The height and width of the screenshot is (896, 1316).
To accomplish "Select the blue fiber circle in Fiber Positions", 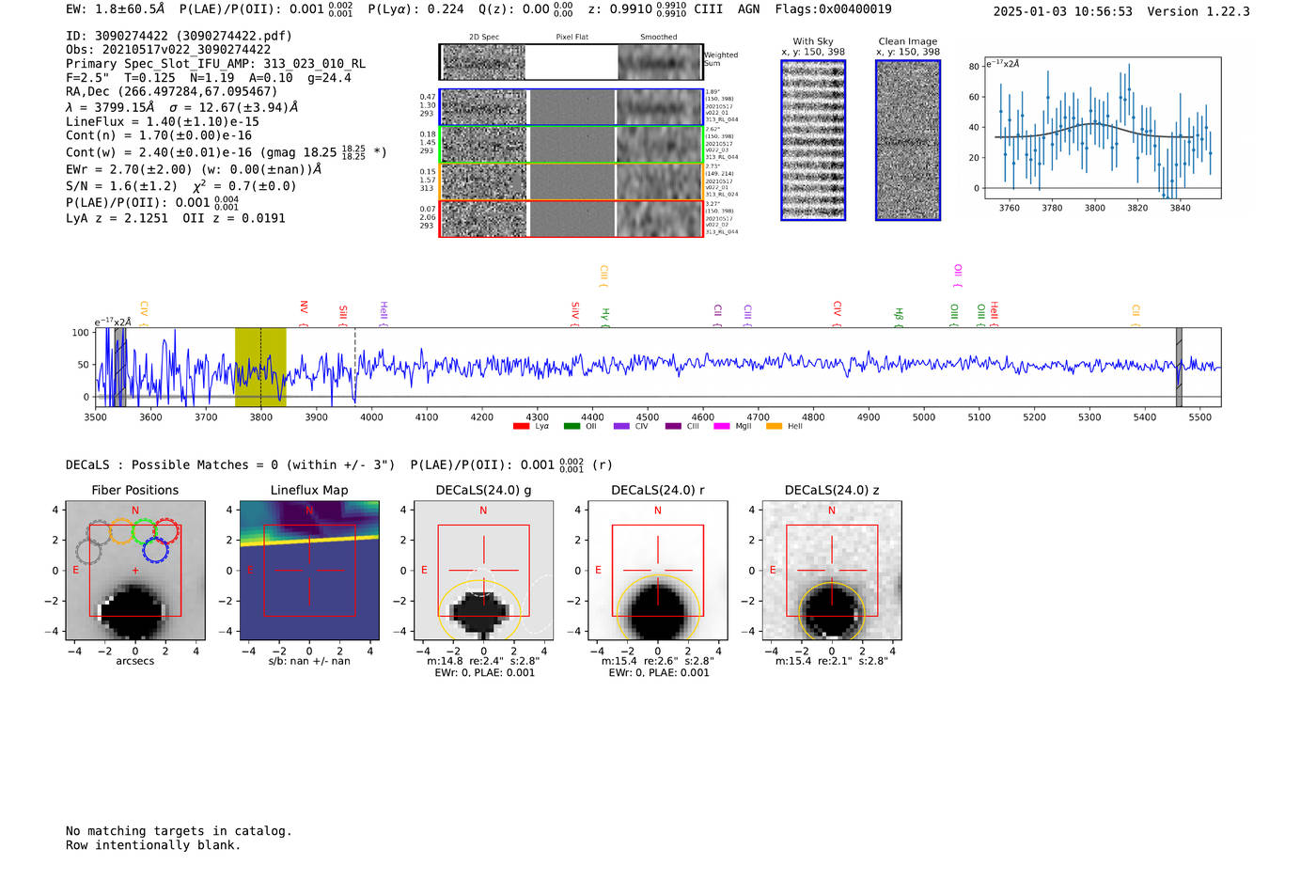I will point(156,550).
